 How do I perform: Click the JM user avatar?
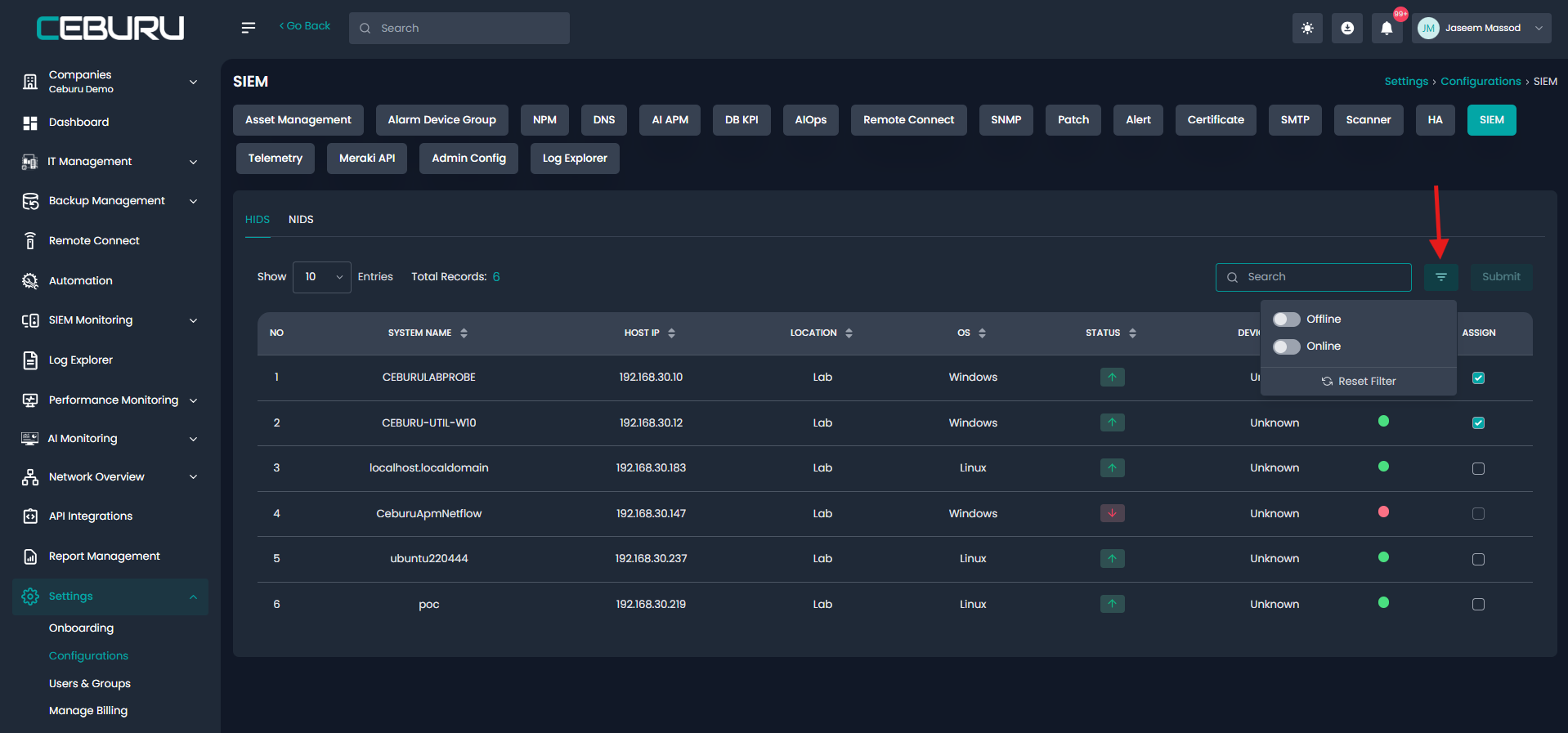point(1428,28)
